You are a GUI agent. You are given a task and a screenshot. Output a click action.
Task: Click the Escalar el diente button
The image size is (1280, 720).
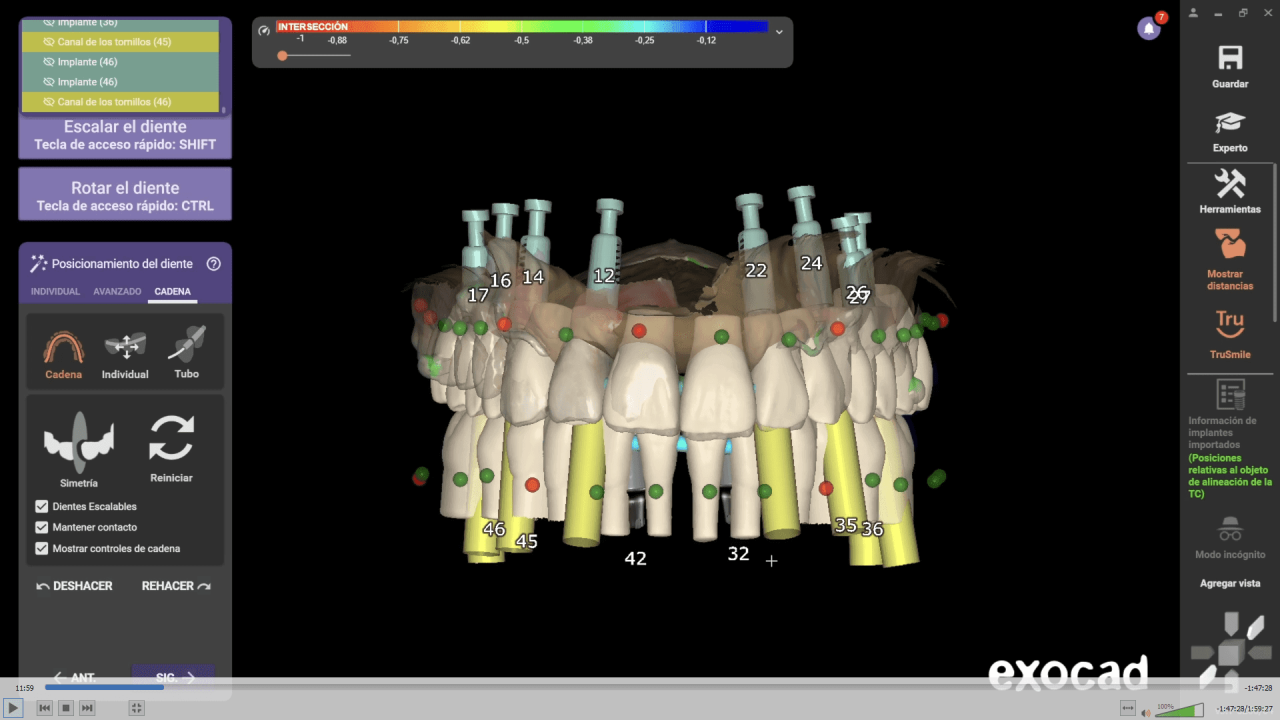coord(125,136)
